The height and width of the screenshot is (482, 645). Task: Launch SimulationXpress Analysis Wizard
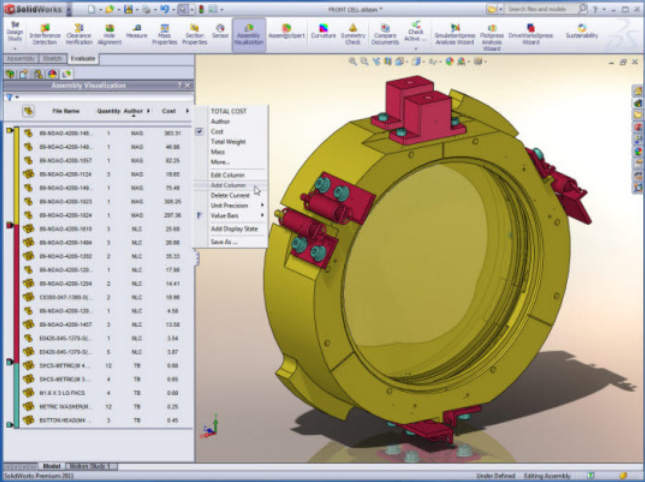pyautogui.click(x=455, y=34)
